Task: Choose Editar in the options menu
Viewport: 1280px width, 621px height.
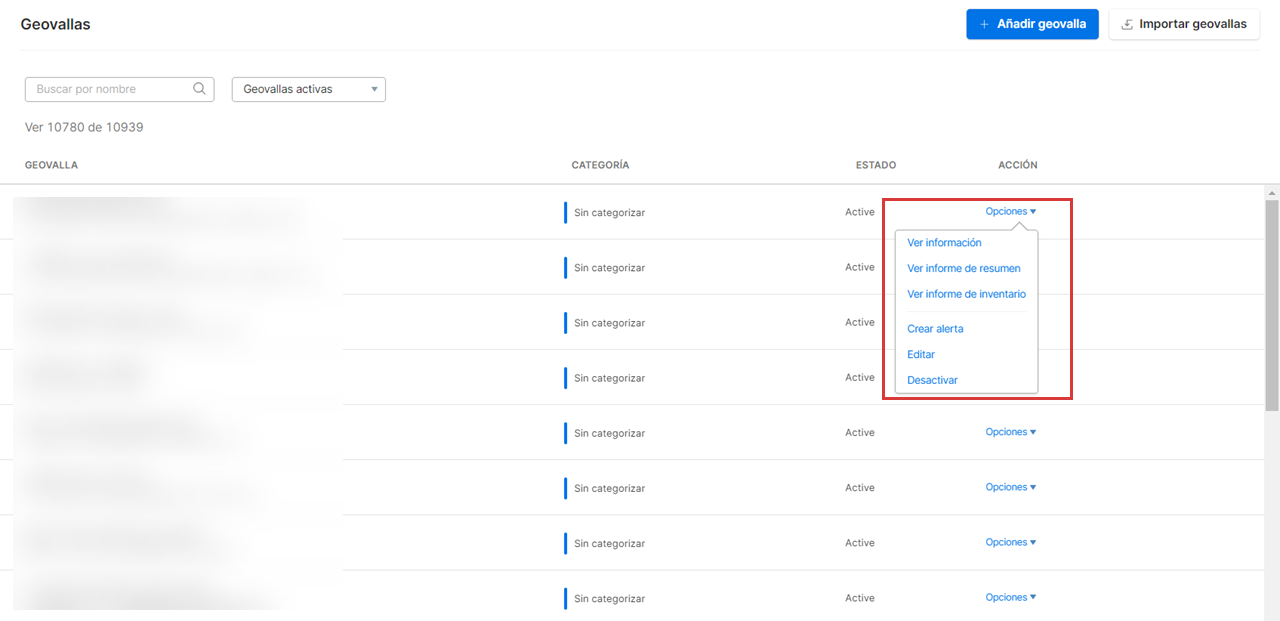Action: tap(921, 355)
